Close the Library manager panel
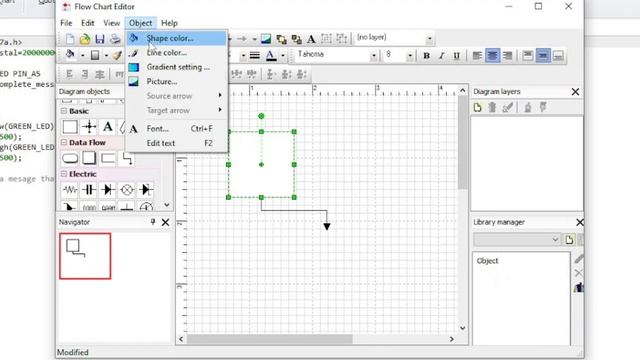The width and height of the screenshot is (640, 360). [x=580, y=222]
